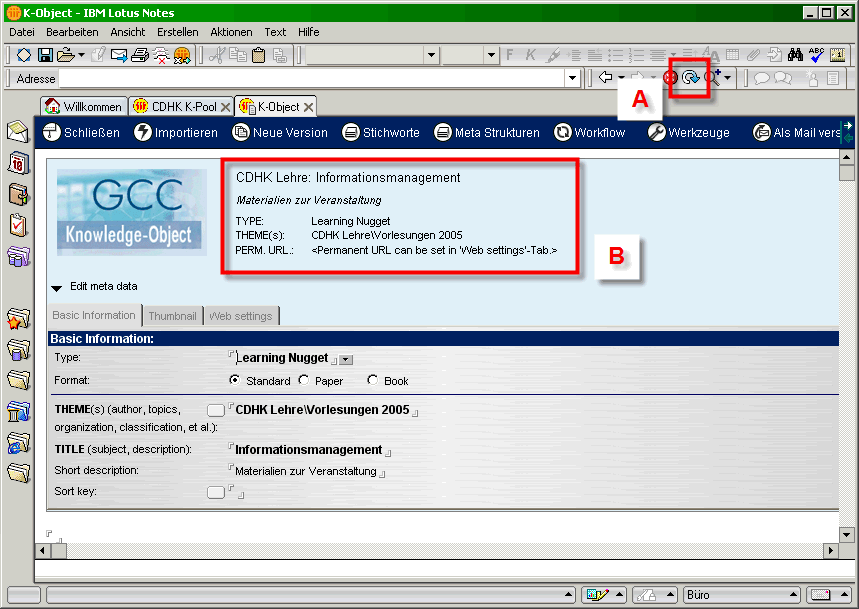Screen dimensions: 859x609
Task: Open the Mail bookmark envelope icon
Action: pyautogui.click(x=18, y=132)
